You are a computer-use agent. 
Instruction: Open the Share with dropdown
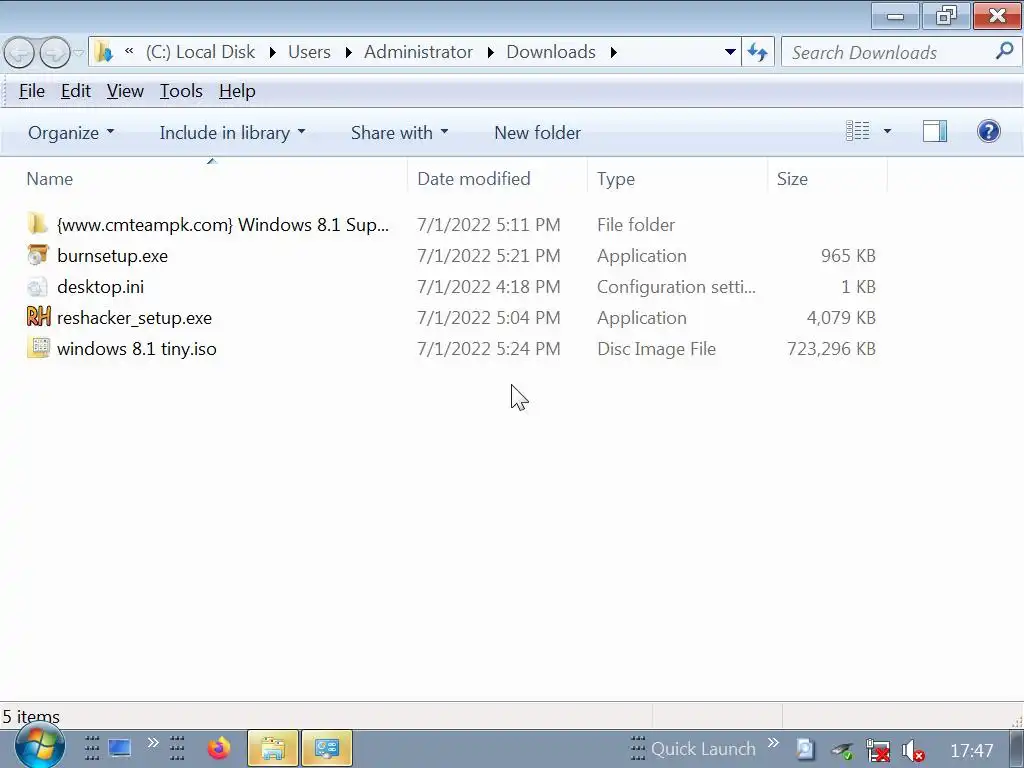pyautogui.click(x=399, y=133)
